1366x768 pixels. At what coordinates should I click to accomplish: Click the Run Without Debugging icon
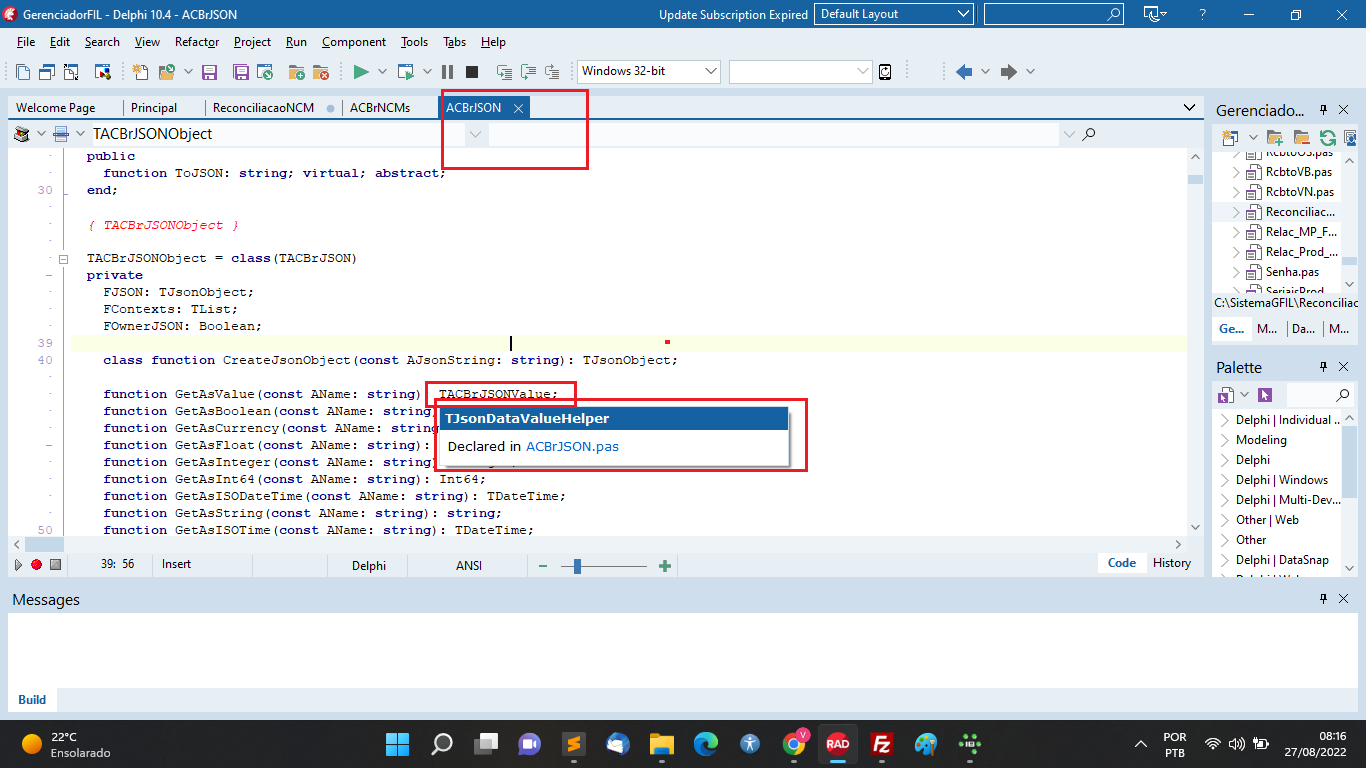tap(406, 72)
